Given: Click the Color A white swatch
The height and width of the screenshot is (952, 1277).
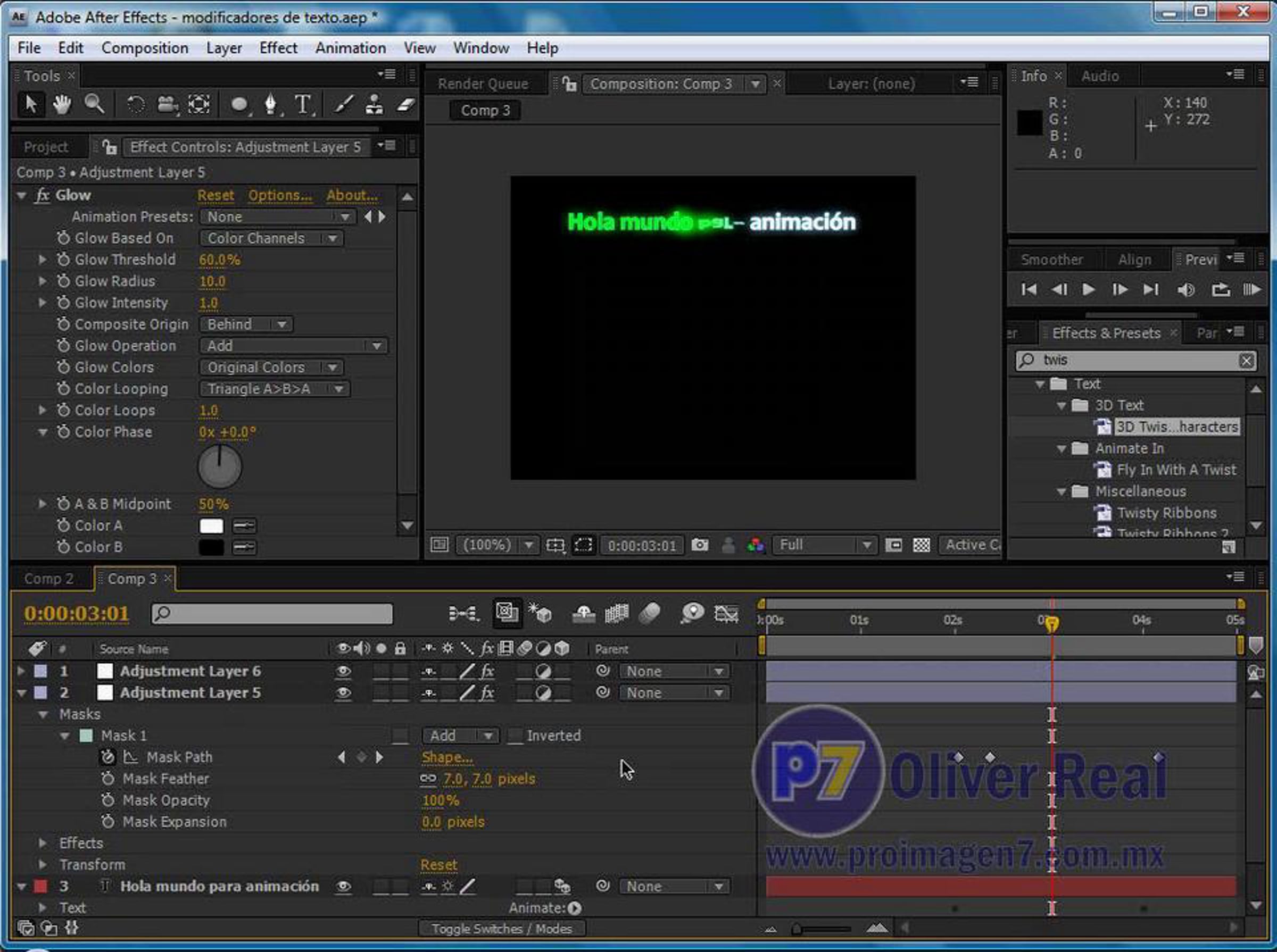Looking at the screenshot, I should (211, 525).
